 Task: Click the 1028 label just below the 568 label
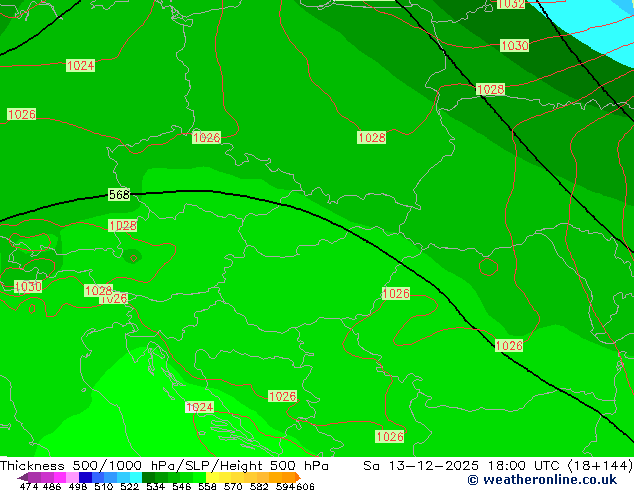123,226
